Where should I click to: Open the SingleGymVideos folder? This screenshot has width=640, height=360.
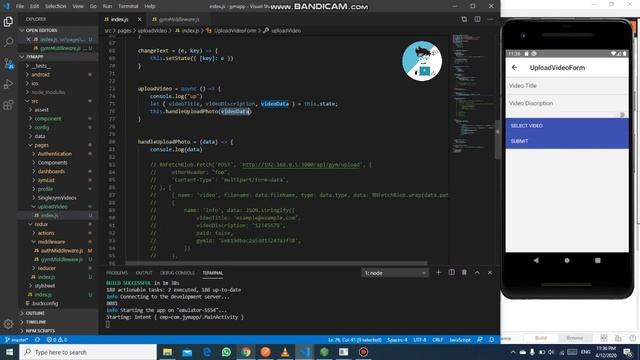[57, 198]
